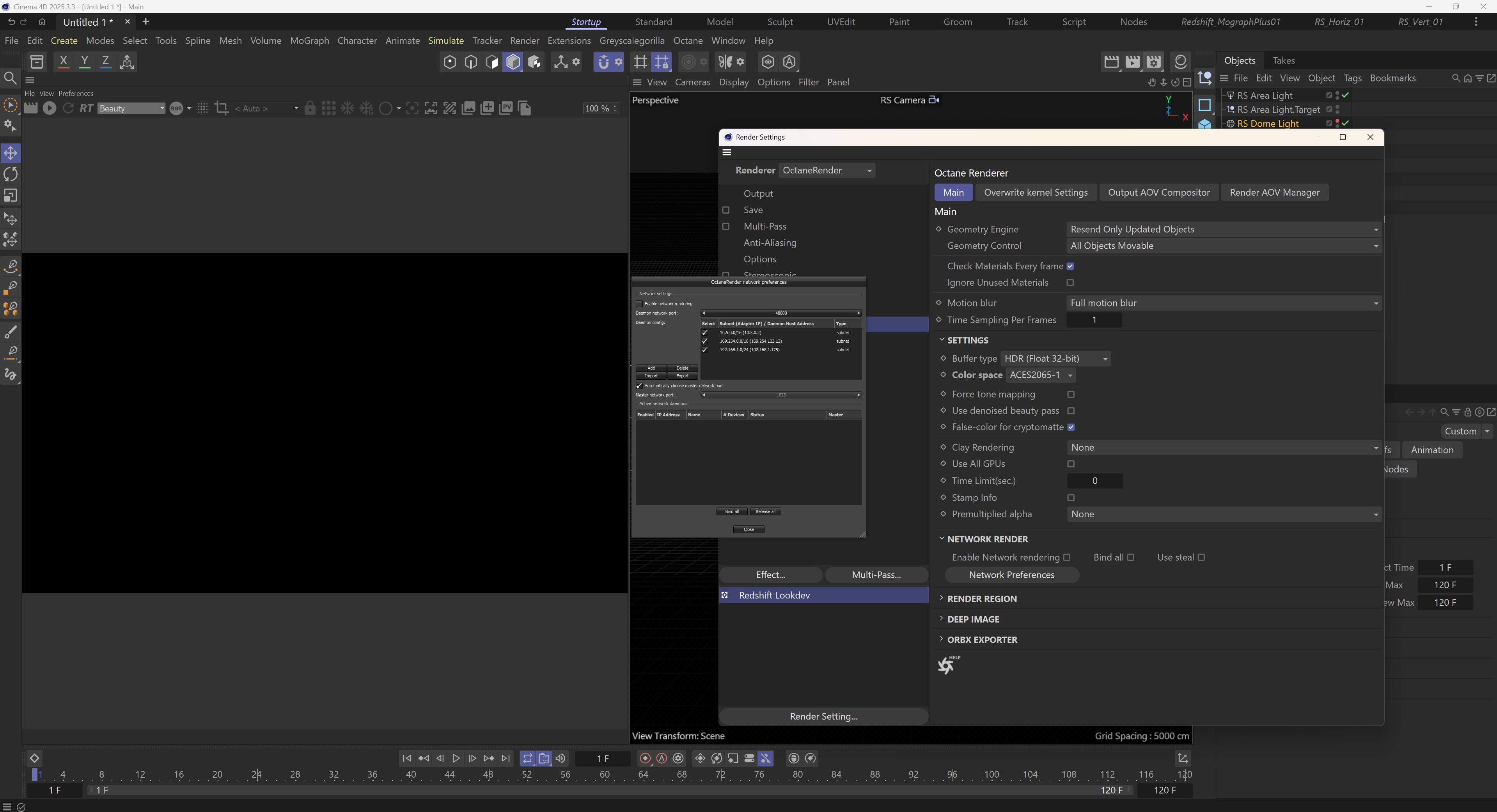The image size is (1497, 812).
Task: Add a new document tab
Action: click(146, 22)
